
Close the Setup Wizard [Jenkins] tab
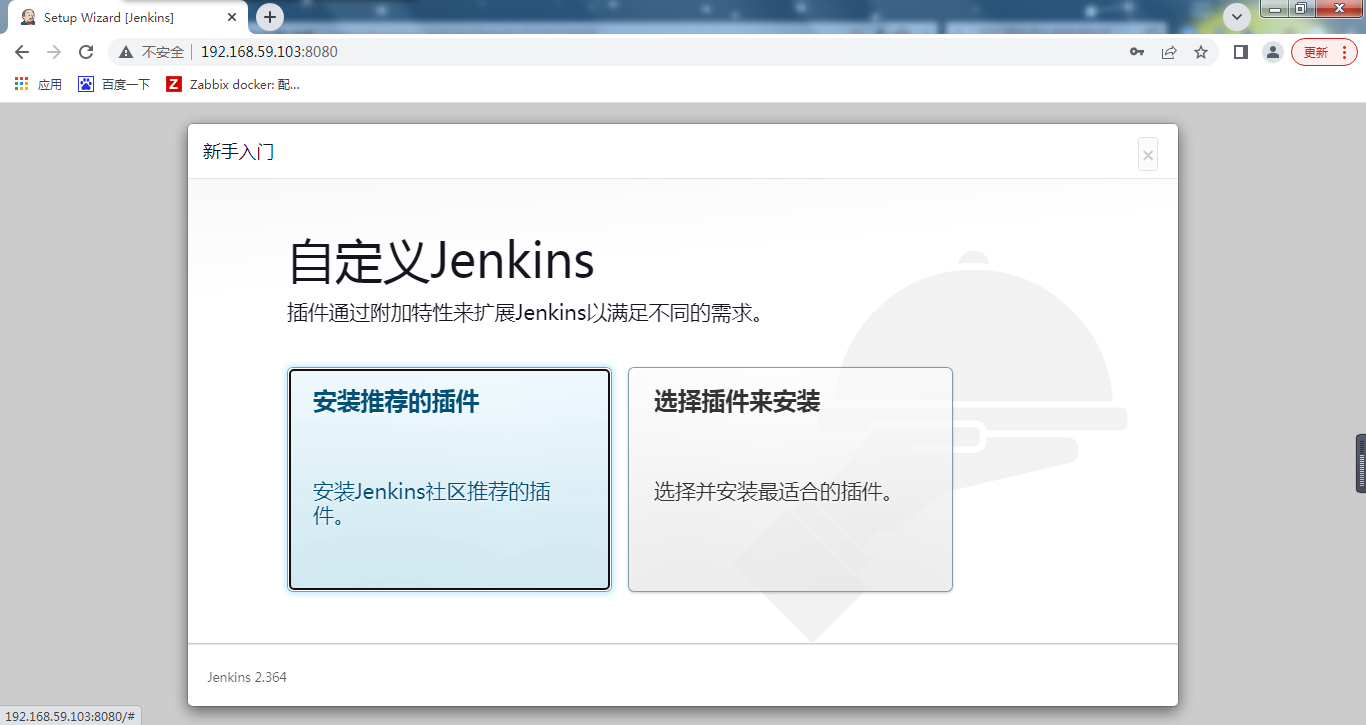pos(232,18)
